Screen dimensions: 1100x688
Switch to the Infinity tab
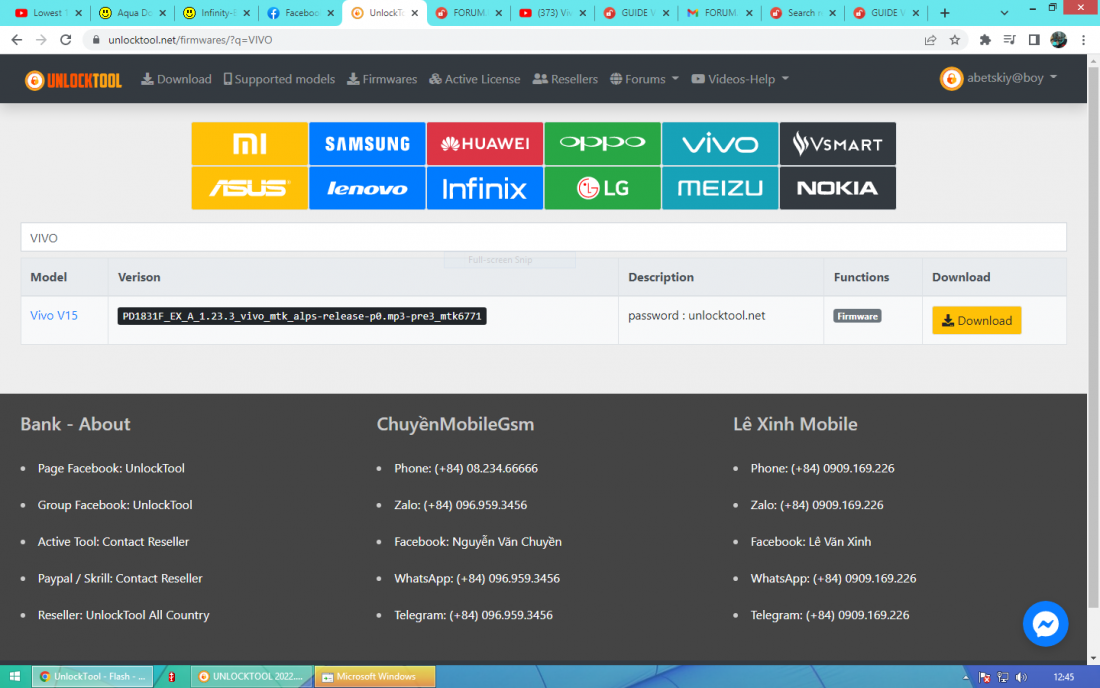coord(216,13)
